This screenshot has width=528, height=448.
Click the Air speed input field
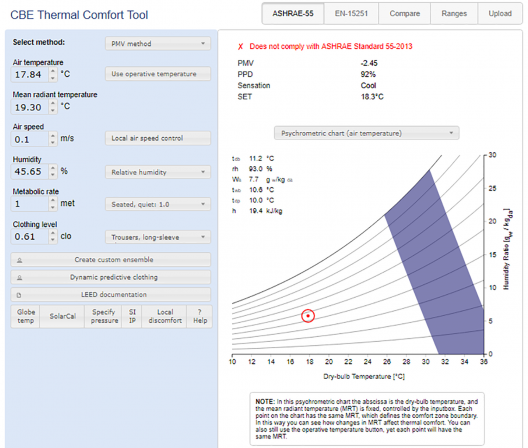point(30,139)
